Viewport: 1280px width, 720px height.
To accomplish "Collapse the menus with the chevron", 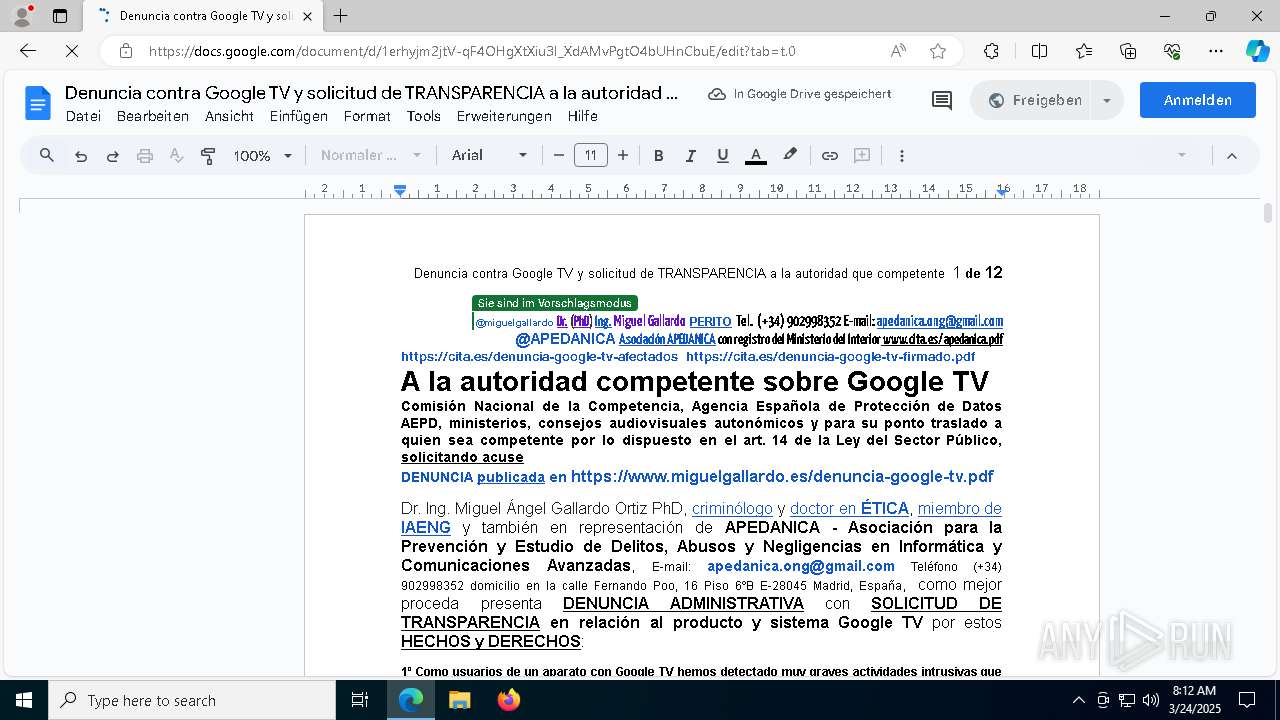I will click(1232, 156).
